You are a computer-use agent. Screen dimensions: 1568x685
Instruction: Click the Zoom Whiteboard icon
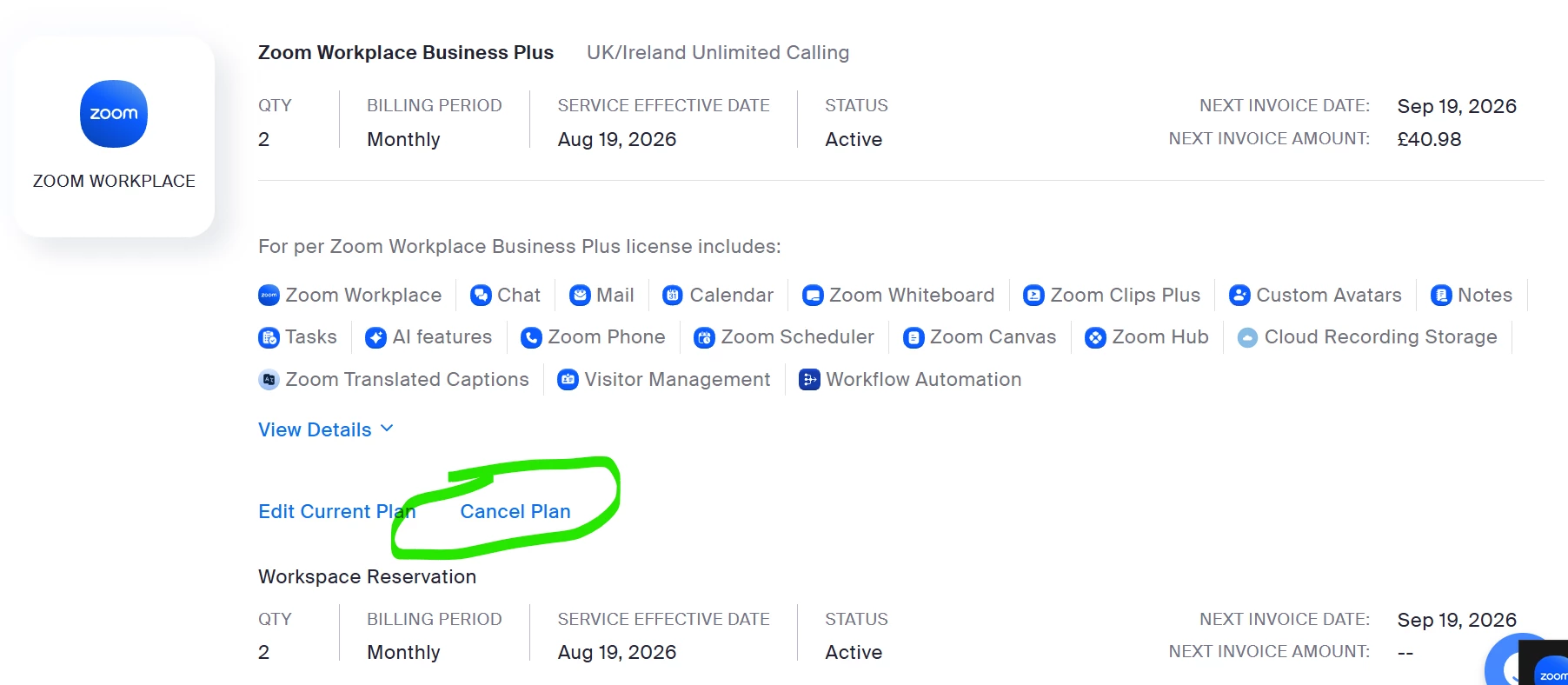pos(813,296)
